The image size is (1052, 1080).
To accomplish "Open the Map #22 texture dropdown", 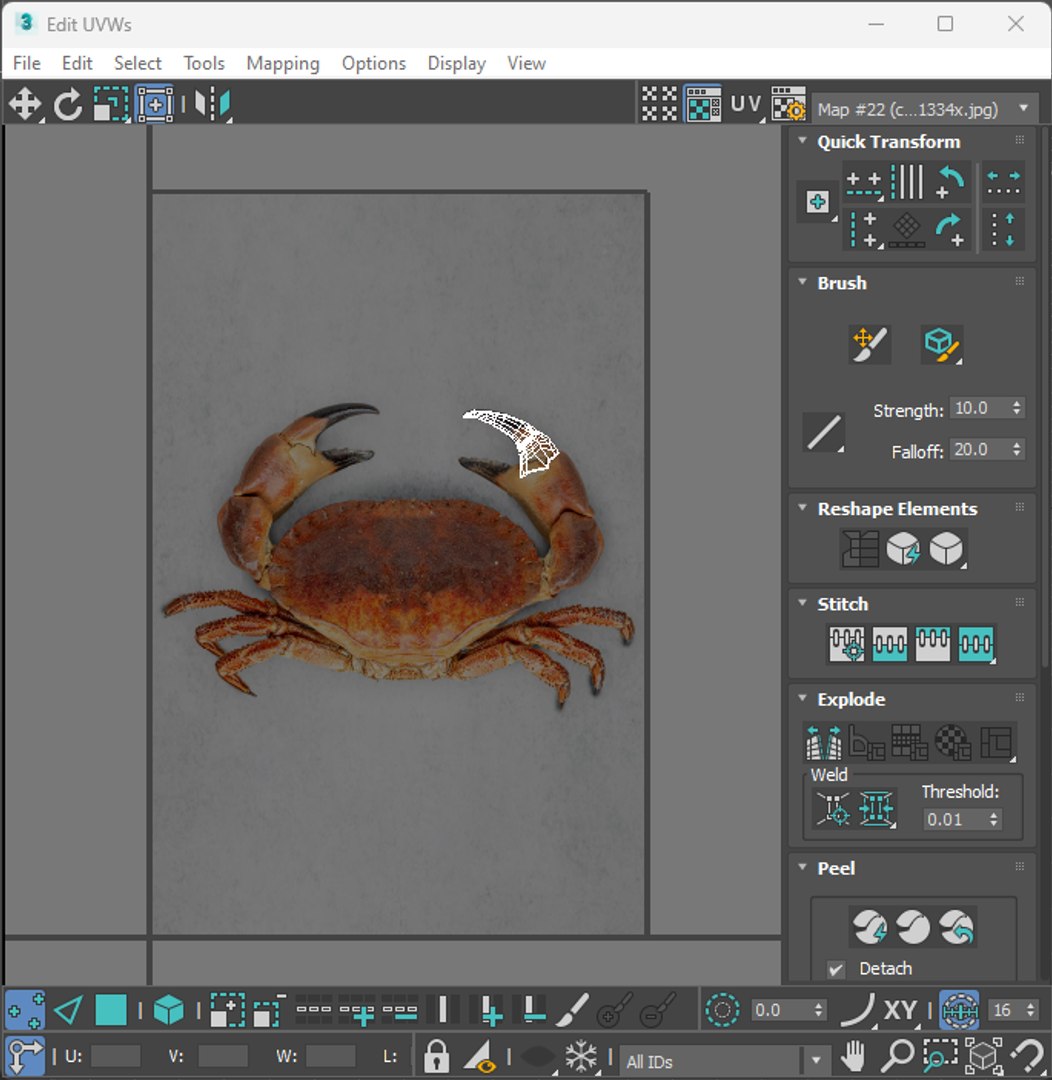I will tap(925, 109).
